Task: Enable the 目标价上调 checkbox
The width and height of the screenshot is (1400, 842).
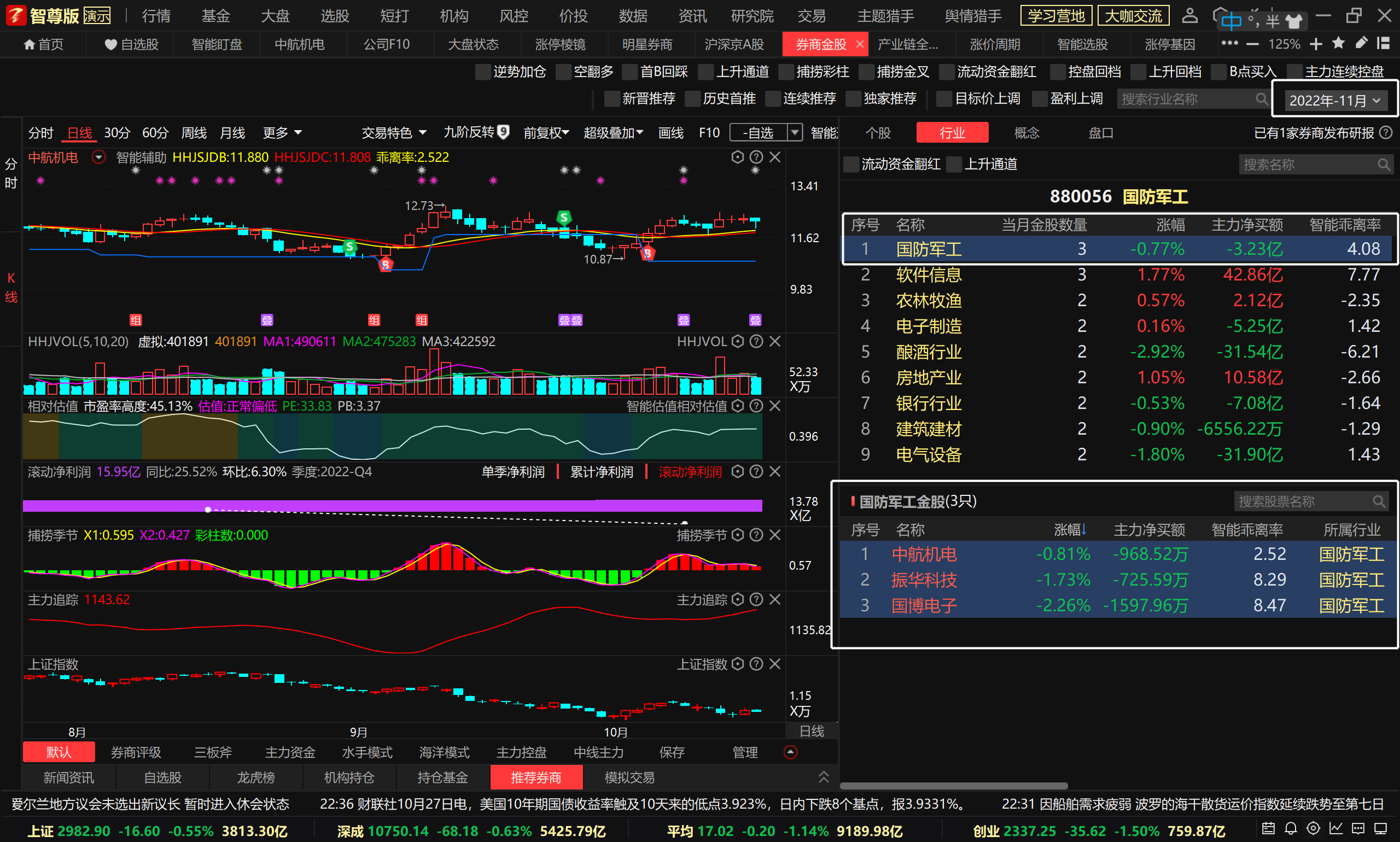Action: click(944, 99)
